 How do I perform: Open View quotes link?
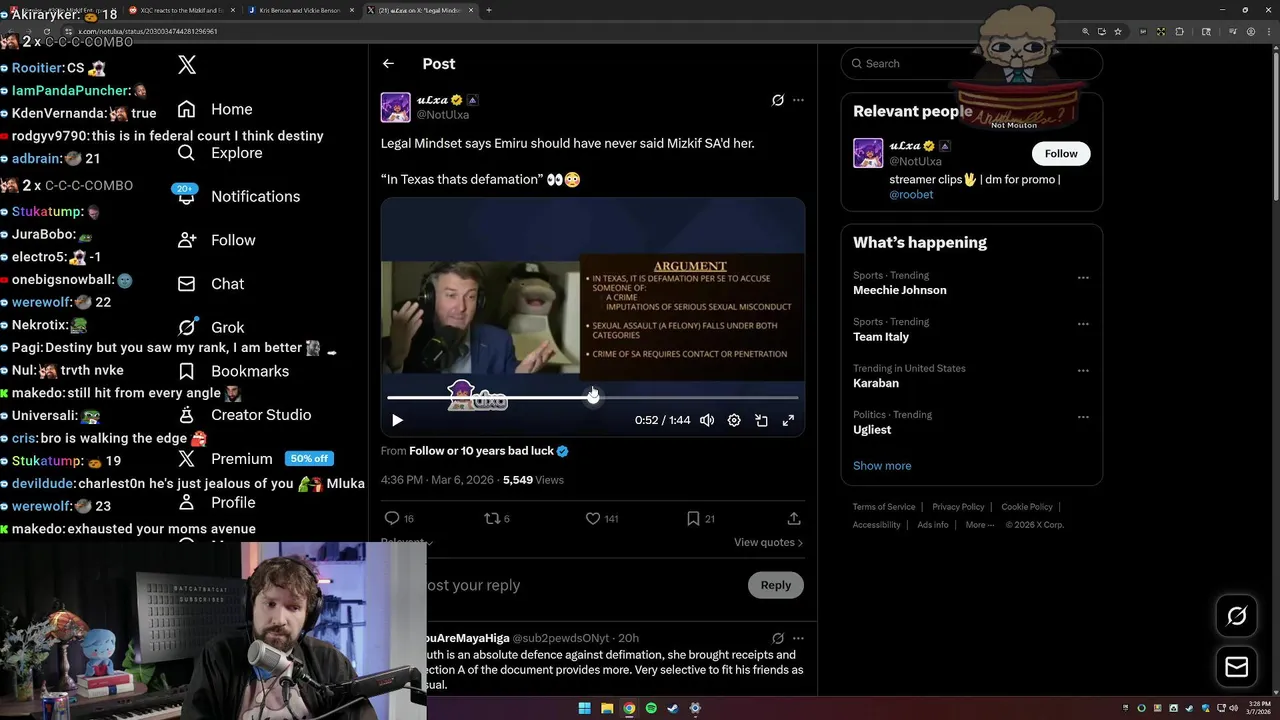[x=768, y=542]
